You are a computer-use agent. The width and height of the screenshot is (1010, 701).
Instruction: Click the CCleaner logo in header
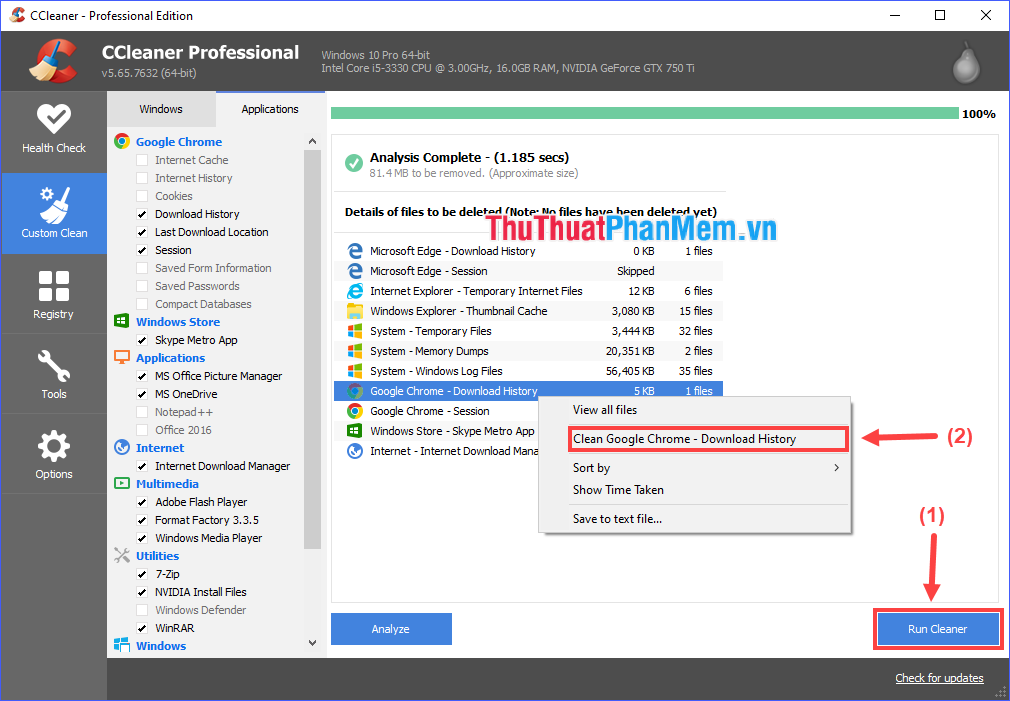coord(54,61)
